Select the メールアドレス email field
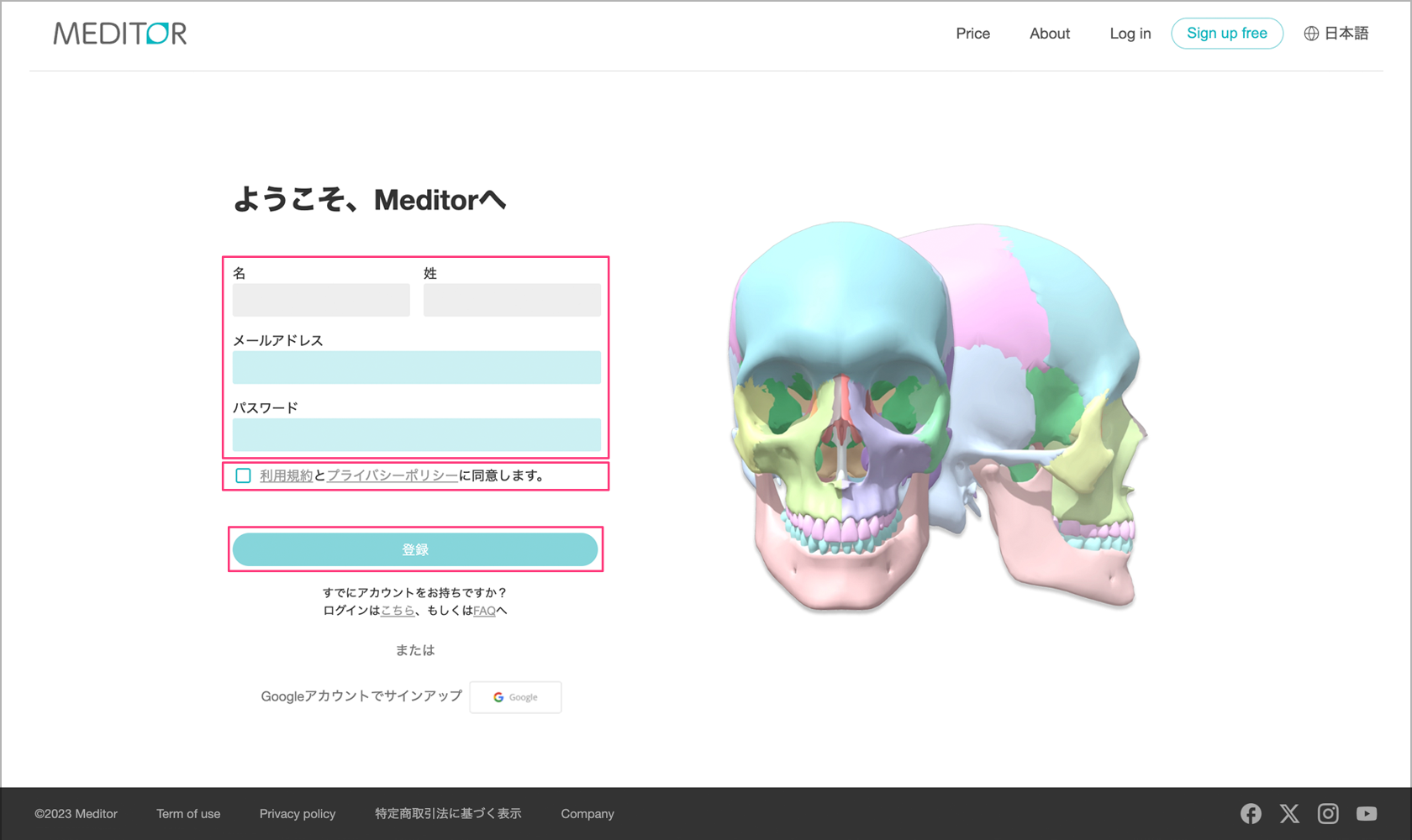The height and width of the screenshot is (840, 1412). click(x=416, y=367)
